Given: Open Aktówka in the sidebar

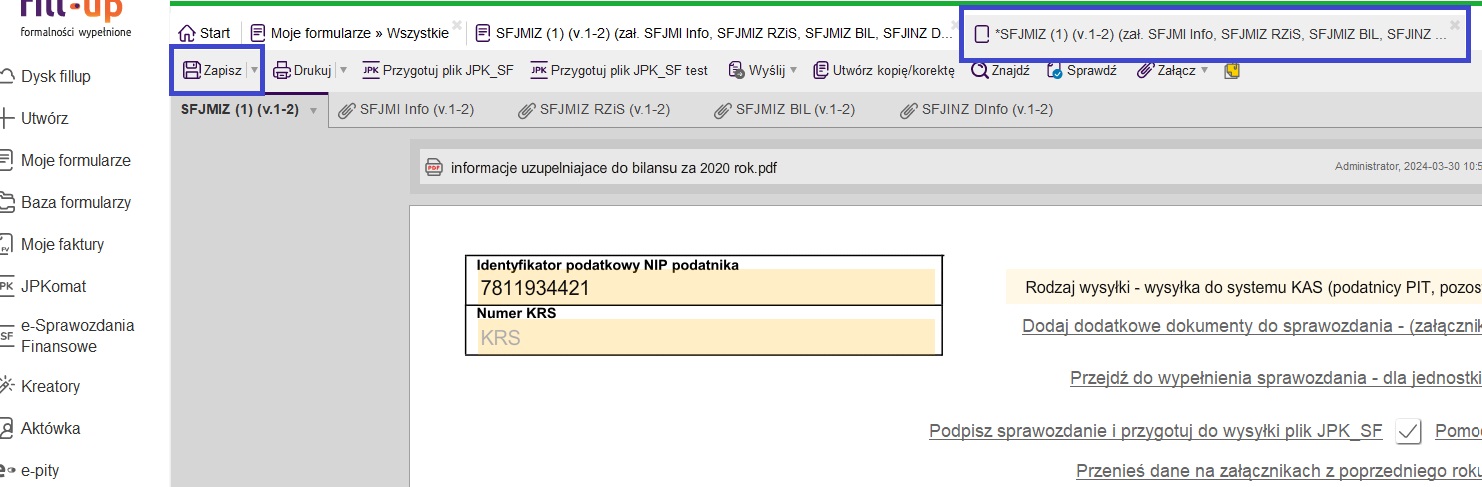Looking at the screenshot, I should pyautogui.click(x=50, y=428).
